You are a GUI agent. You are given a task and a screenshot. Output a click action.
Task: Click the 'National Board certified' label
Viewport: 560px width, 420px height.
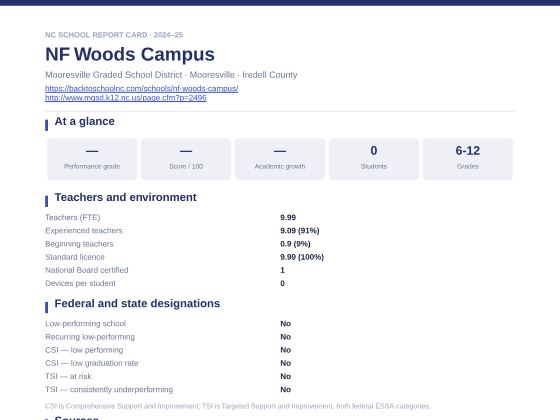point(87,270)
